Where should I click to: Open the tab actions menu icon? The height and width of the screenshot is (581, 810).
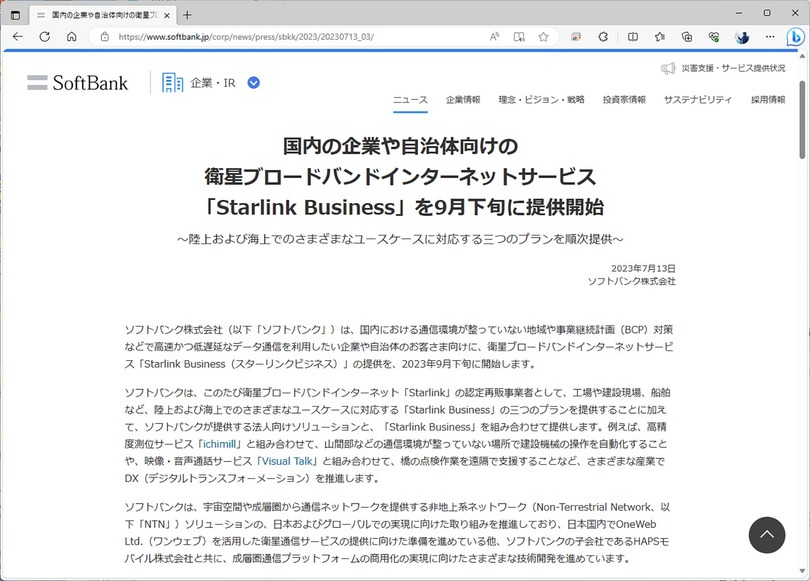15,15
